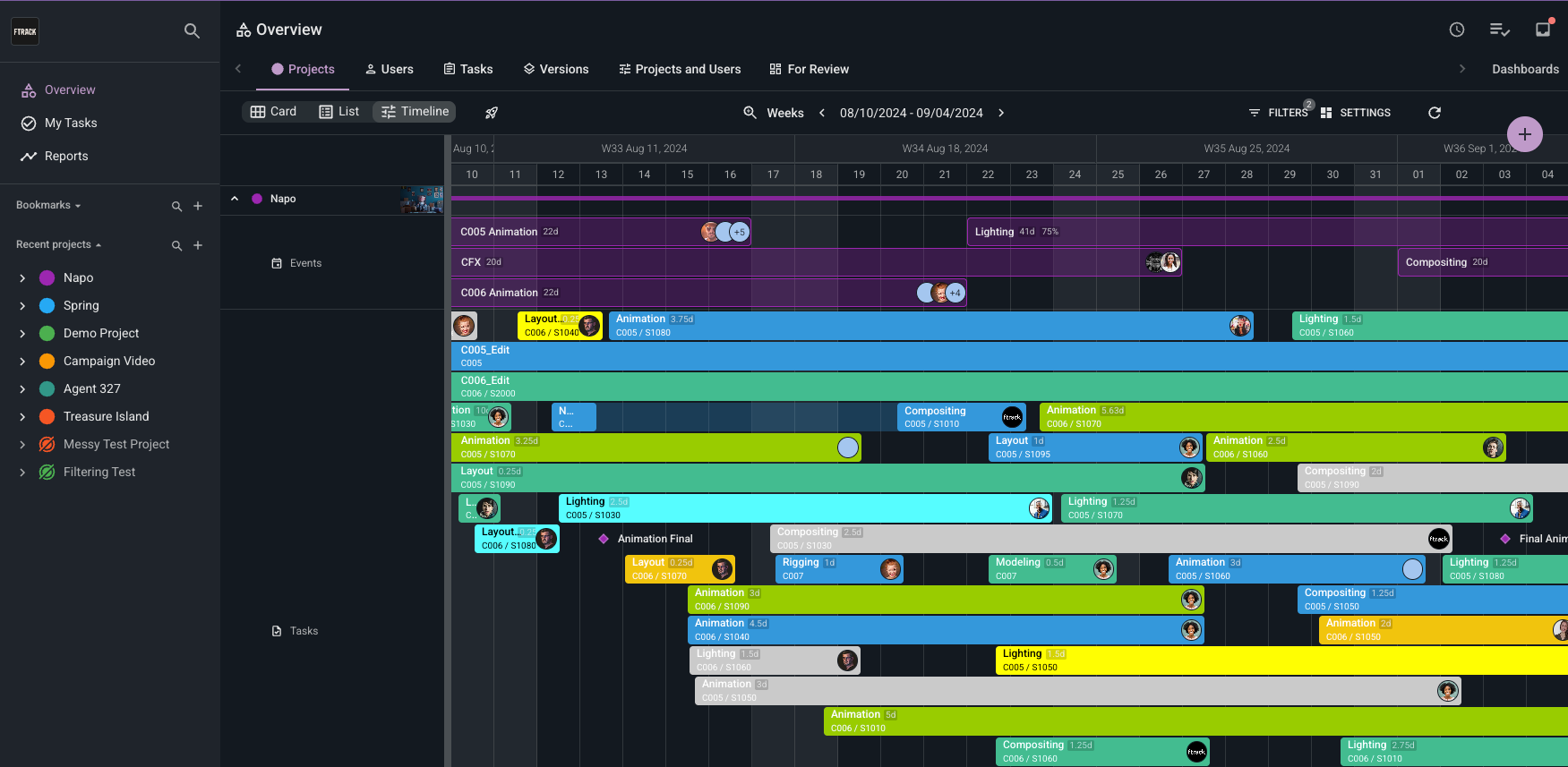
Task: Click the Napo project thumbnail
Action: point(422,200)
